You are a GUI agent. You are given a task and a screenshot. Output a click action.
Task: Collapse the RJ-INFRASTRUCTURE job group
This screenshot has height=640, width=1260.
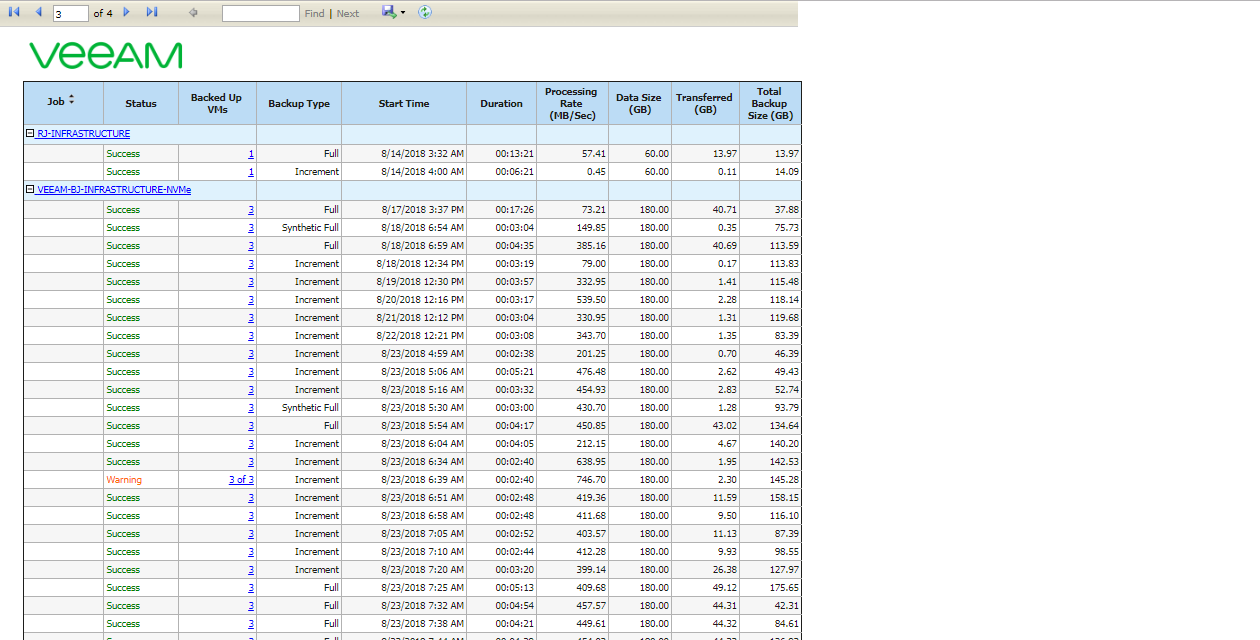(30, 133)
